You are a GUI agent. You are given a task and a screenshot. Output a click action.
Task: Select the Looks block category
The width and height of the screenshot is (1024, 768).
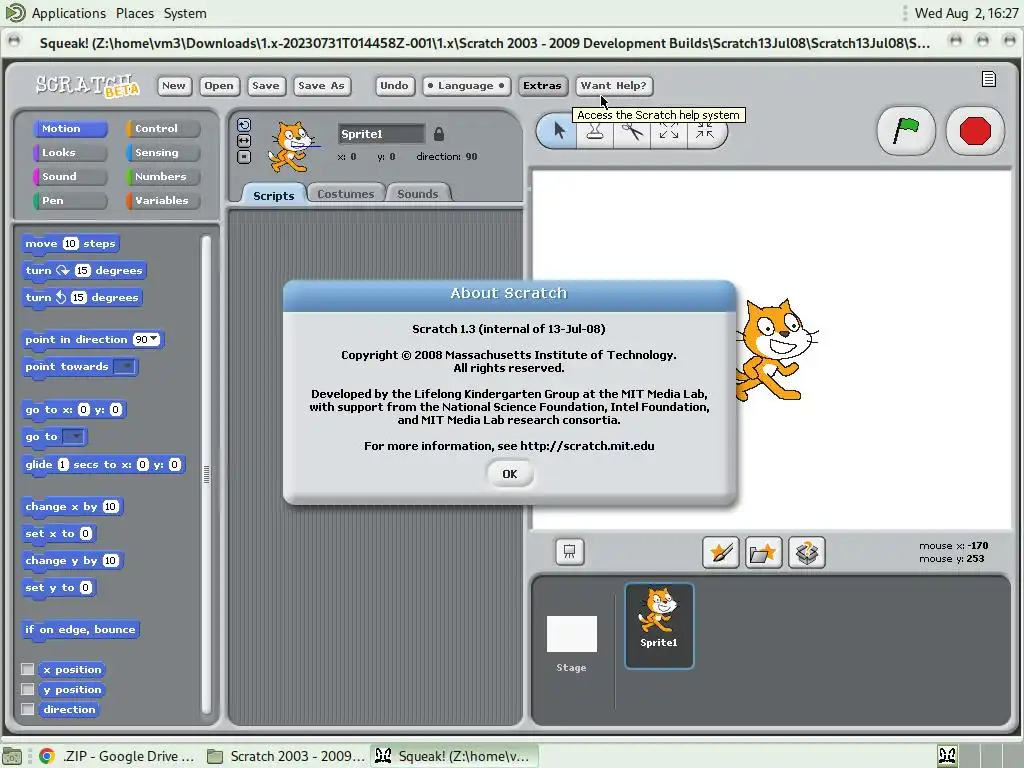click(70, 152)
